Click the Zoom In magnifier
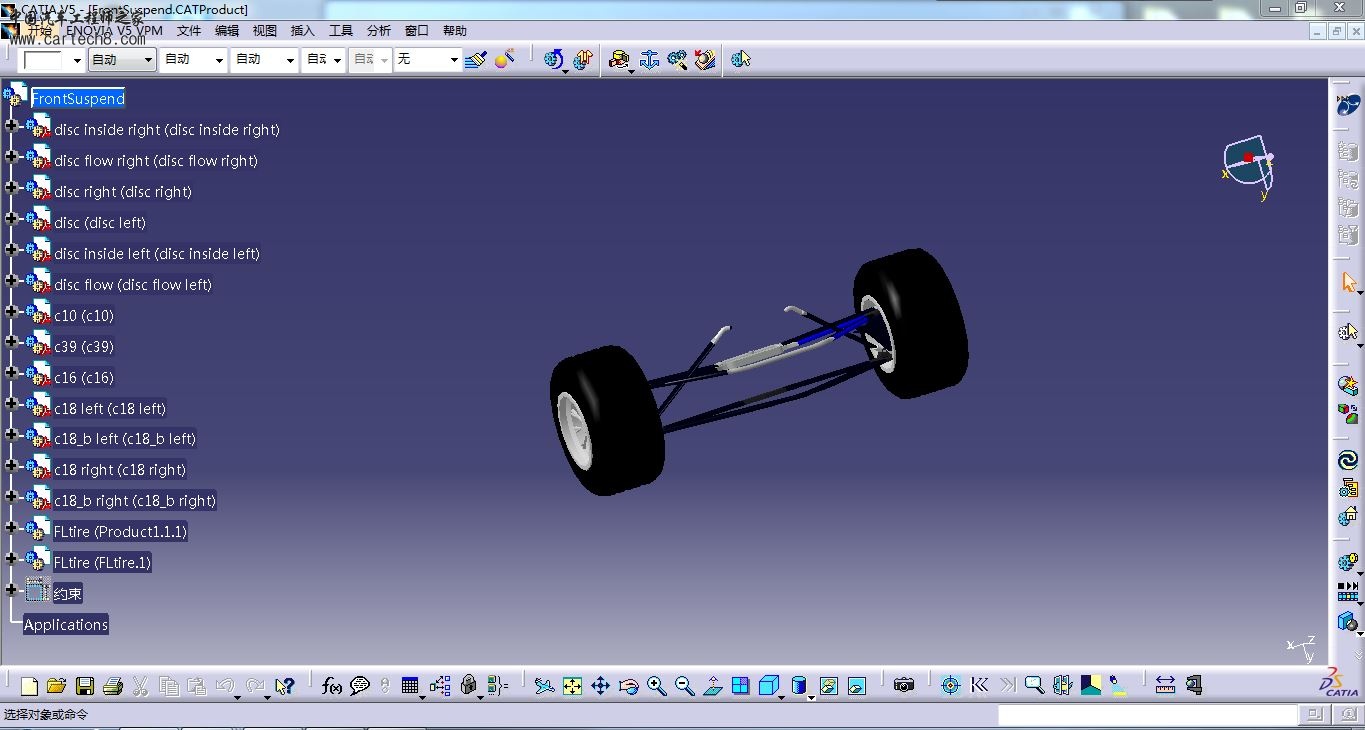Screen dimensions: 1365x730 (656, 686)
